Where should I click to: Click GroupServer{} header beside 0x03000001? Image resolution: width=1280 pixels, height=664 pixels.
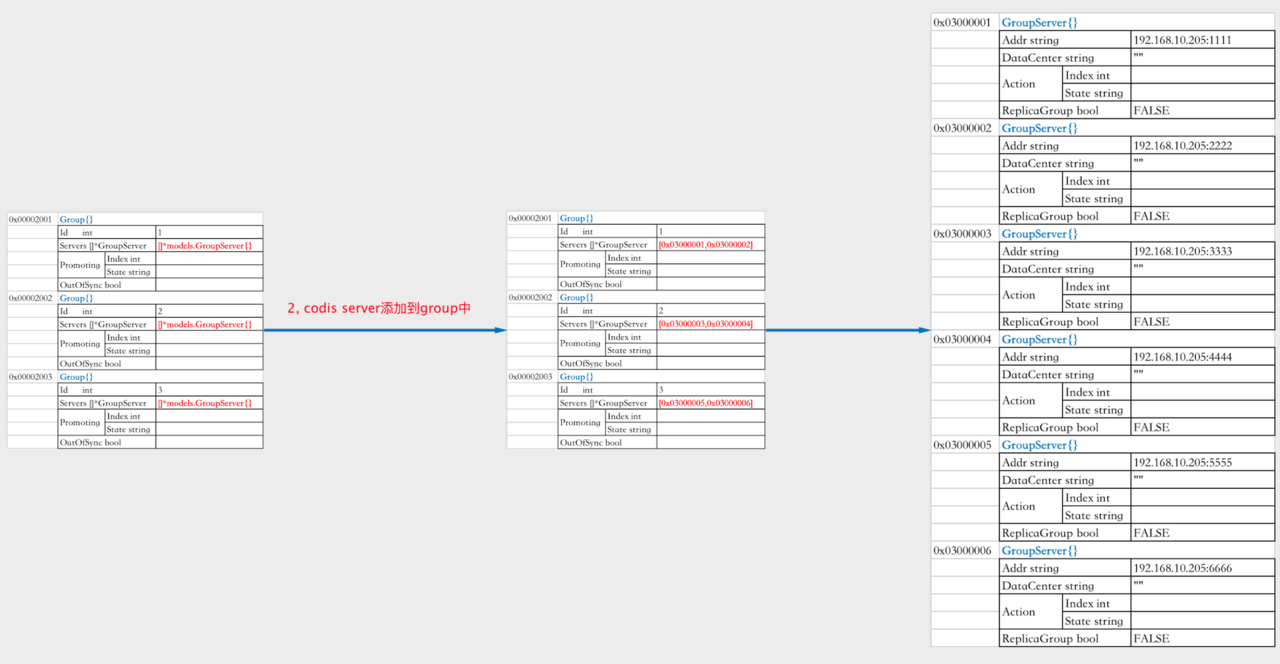click(1040, 22)
